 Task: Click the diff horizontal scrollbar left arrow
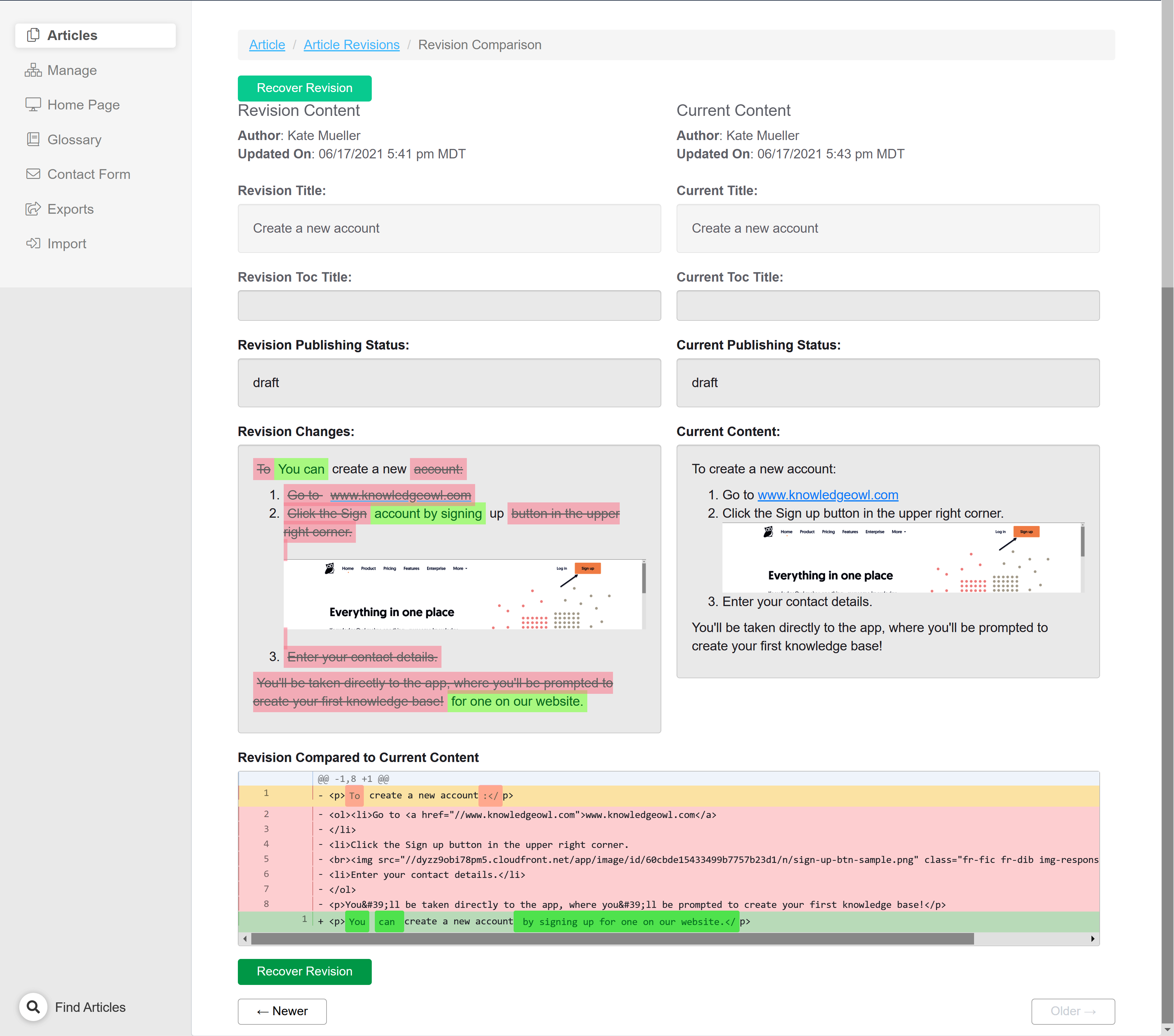(x=245, y=939)
